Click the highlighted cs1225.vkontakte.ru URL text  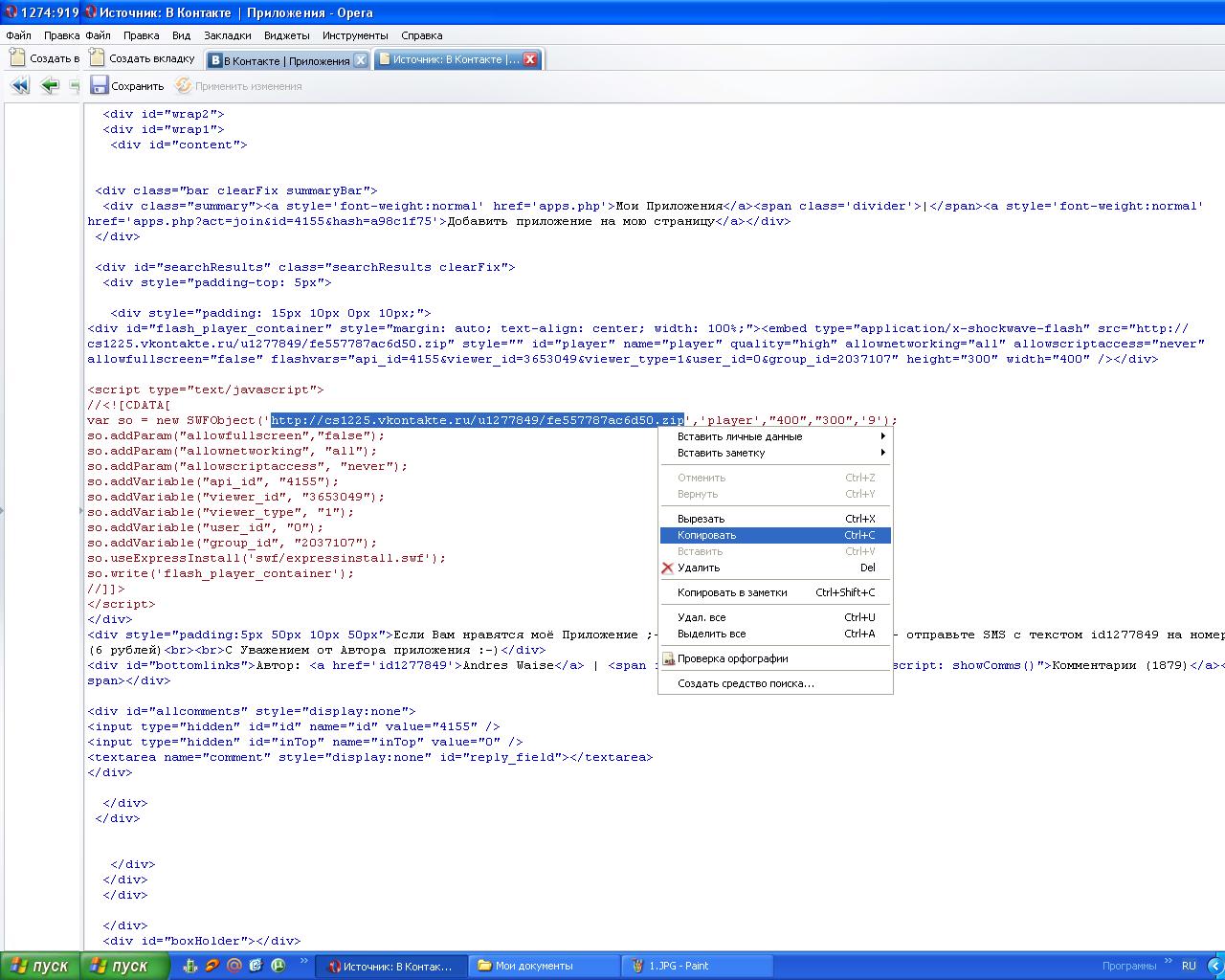click(478, 420)
